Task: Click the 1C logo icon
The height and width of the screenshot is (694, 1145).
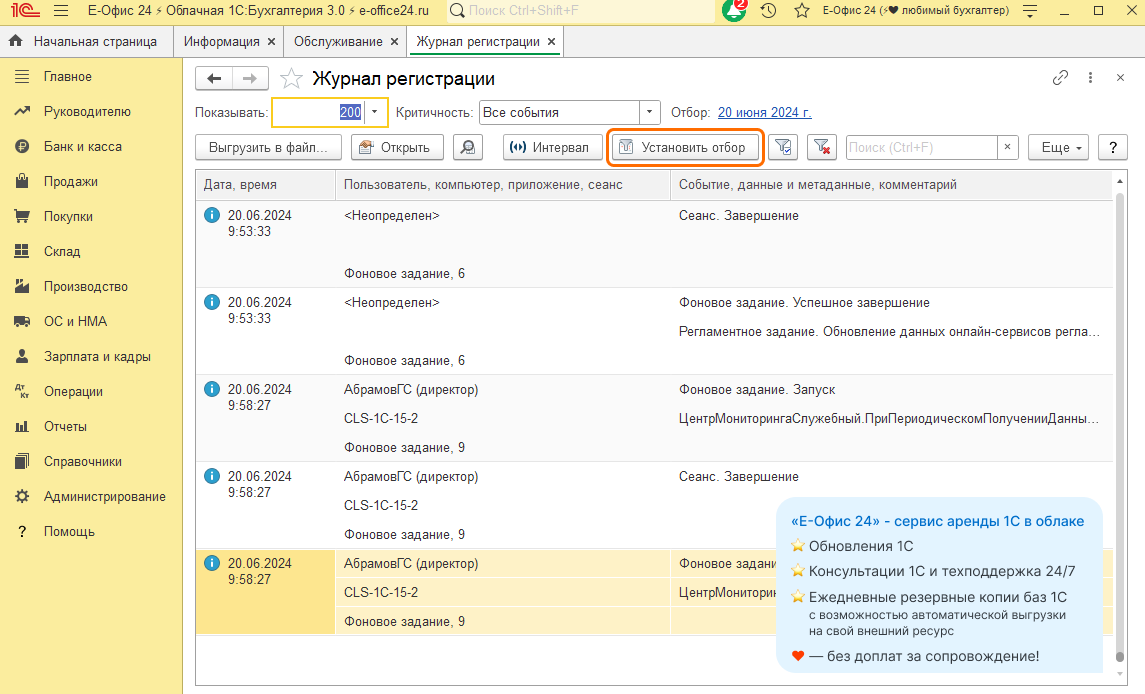Action: pos(26,11)
